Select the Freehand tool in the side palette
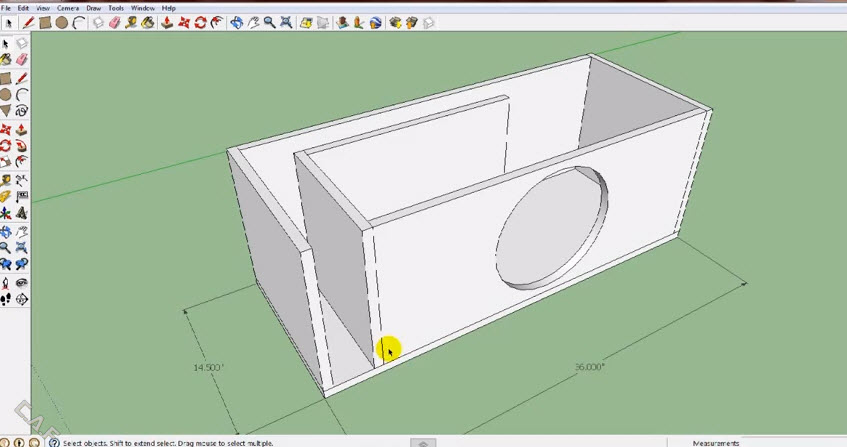This screenshot has width=847, height=447. (x=22, y=111)
